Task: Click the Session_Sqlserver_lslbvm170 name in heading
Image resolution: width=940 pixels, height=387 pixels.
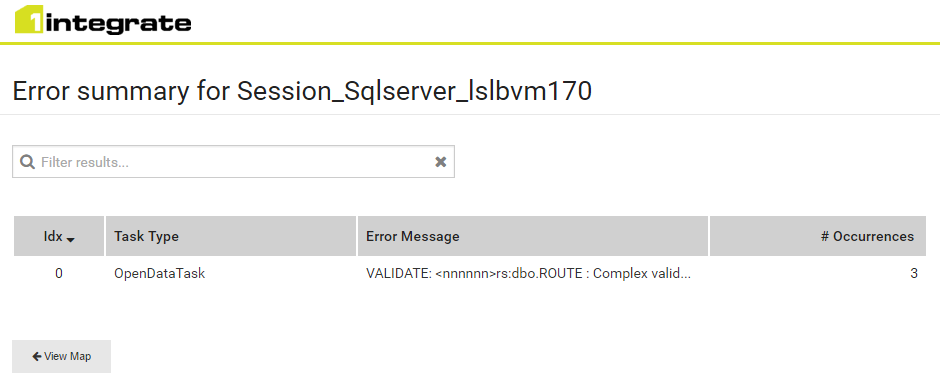Action: coord(414,92)
